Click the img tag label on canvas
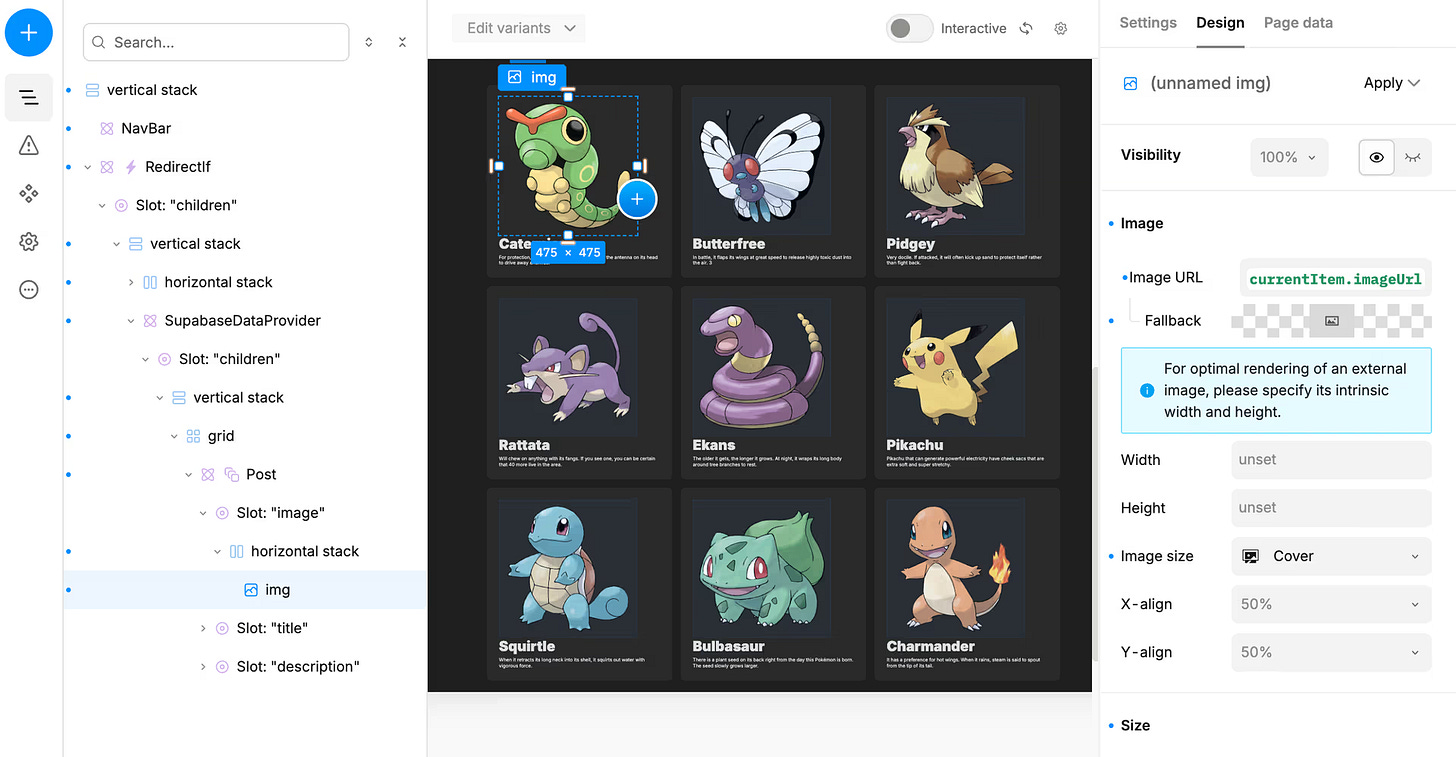Image resolution: width=1456 pixels, height=757 pixels. tap(532, 77)
